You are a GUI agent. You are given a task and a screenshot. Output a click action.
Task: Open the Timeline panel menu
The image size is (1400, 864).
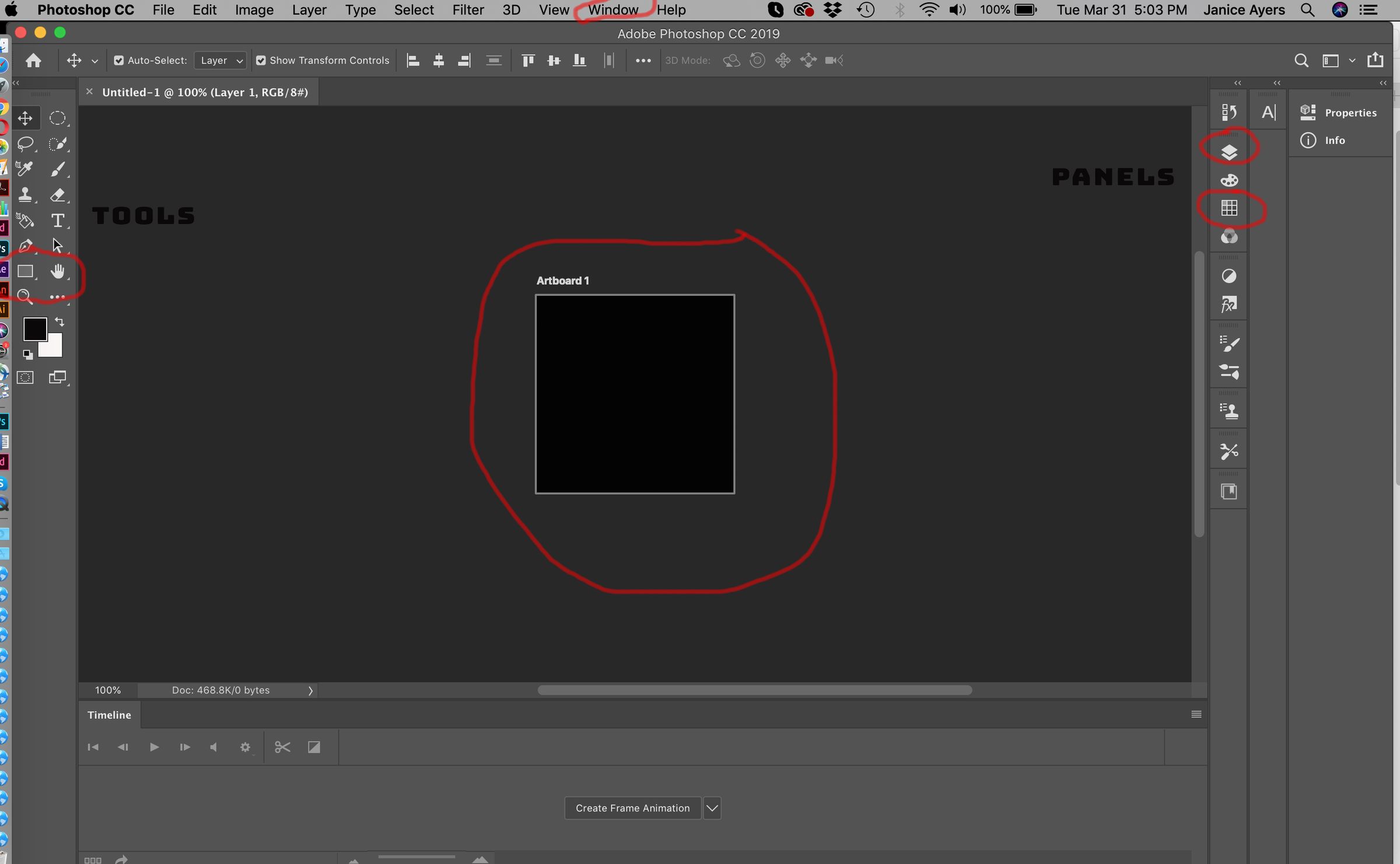[1196, 715]
